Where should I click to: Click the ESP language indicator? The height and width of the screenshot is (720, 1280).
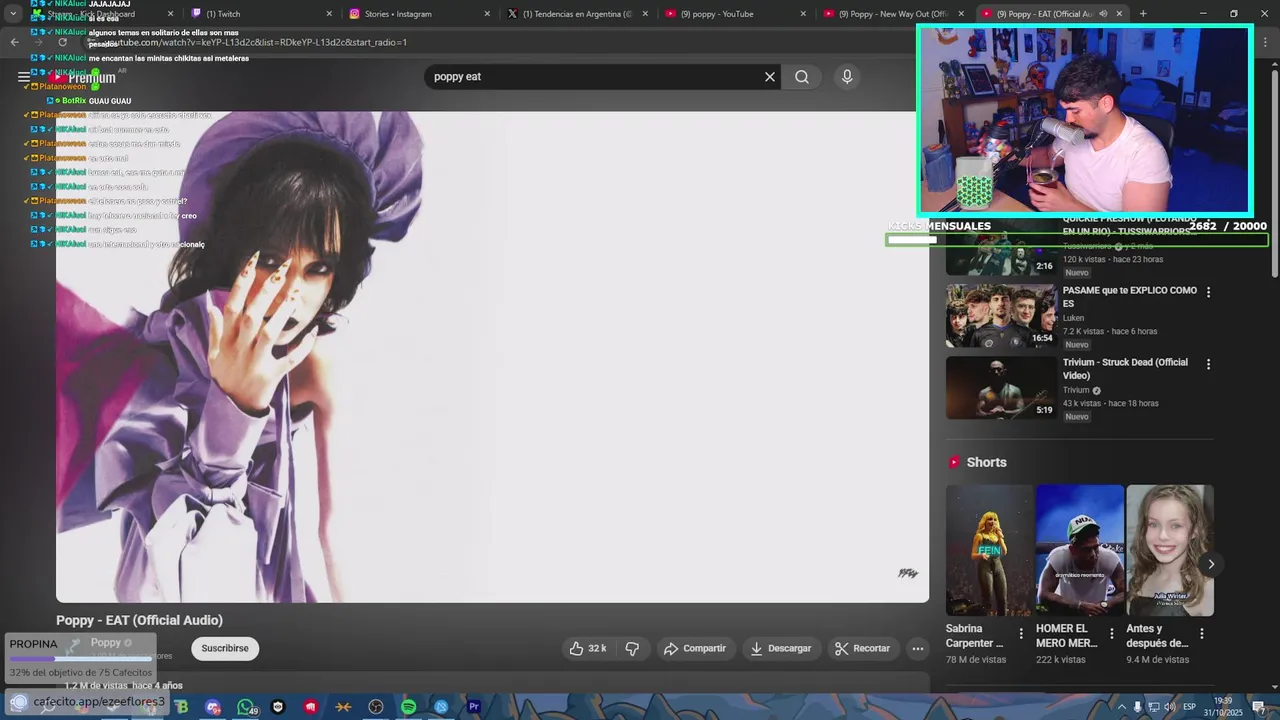point(1189,707)
